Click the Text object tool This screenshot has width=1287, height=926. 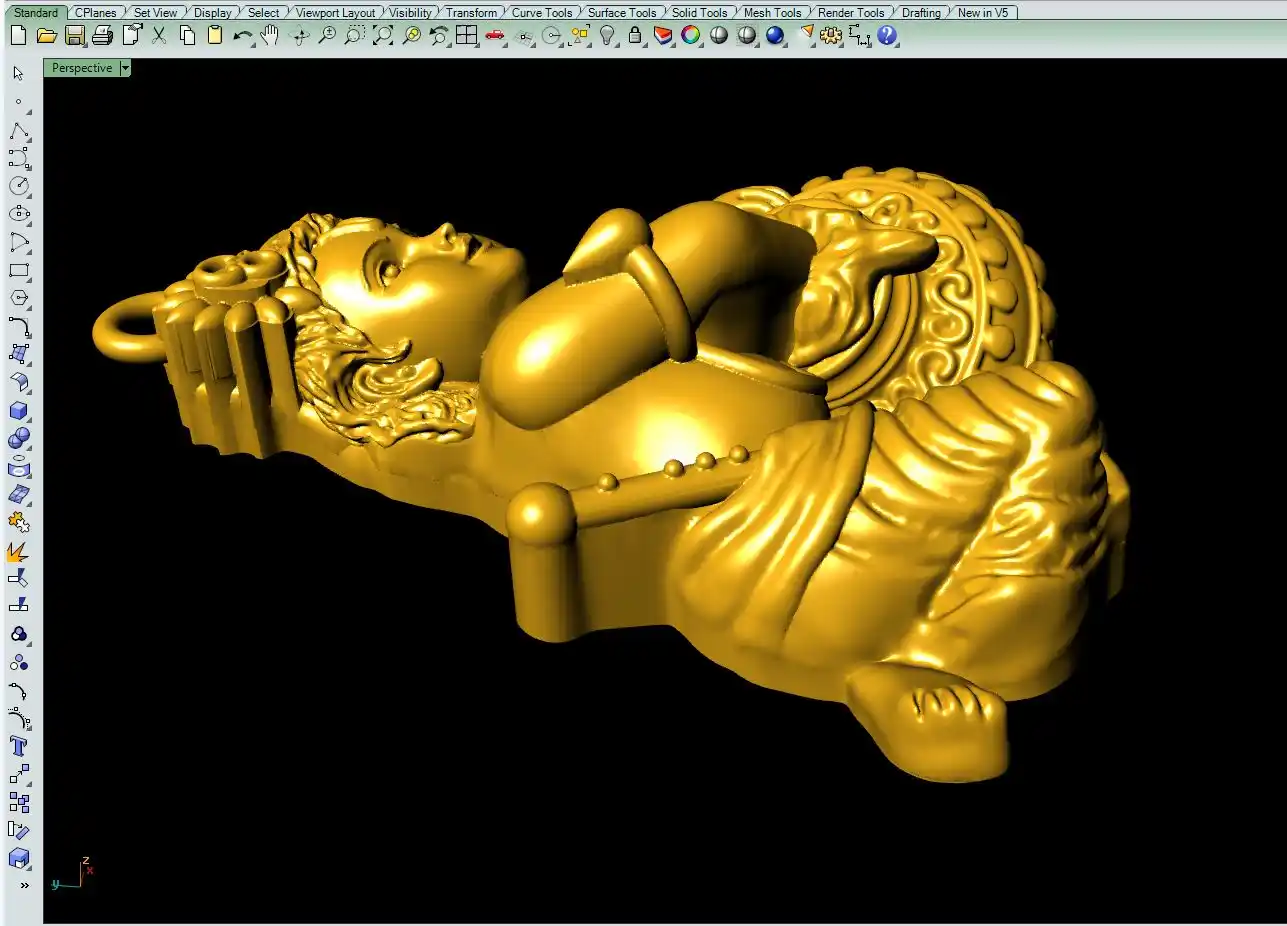pyautogui.click(x=19, y=746)
